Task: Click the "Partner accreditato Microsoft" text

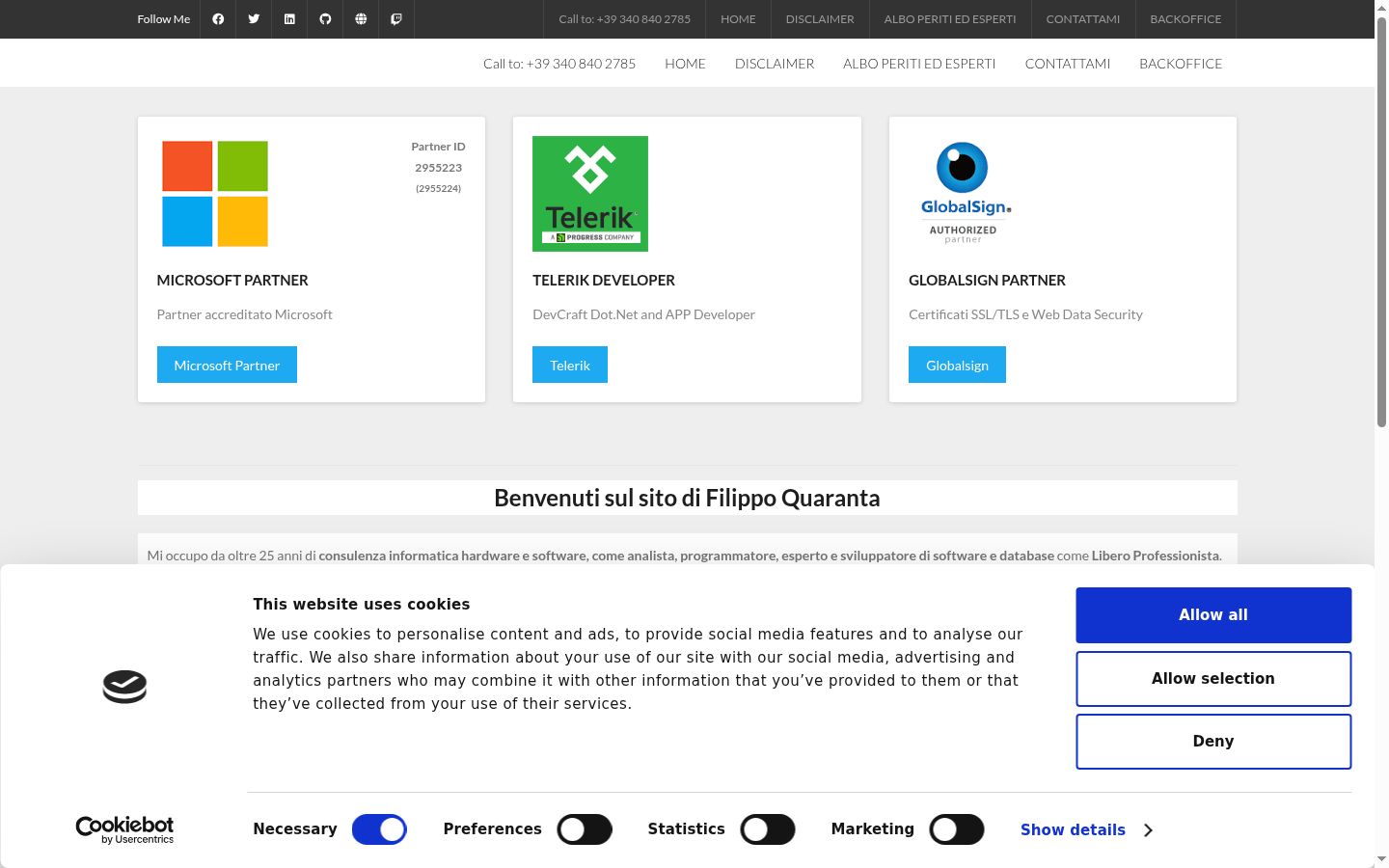Action: 244,314
